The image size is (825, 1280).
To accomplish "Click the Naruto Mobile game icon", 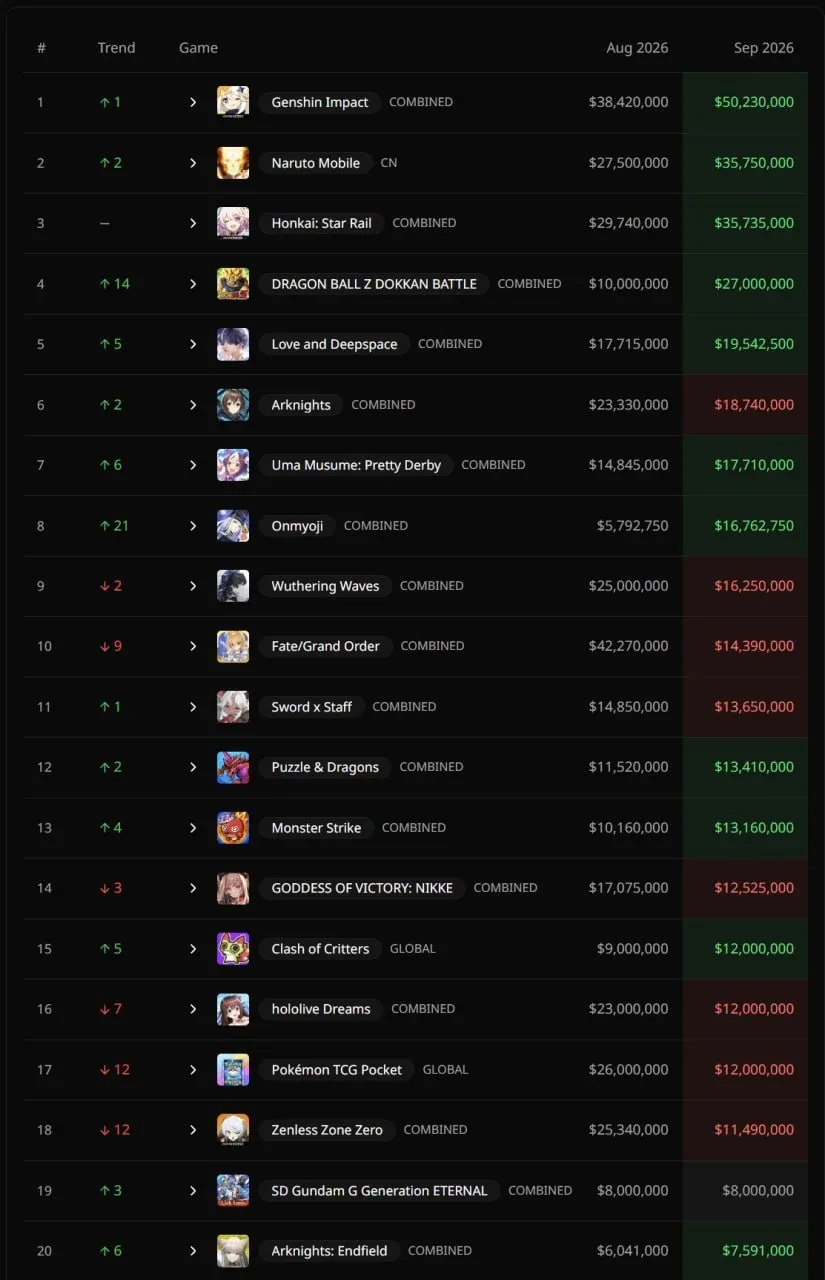I will pos(233,163).
